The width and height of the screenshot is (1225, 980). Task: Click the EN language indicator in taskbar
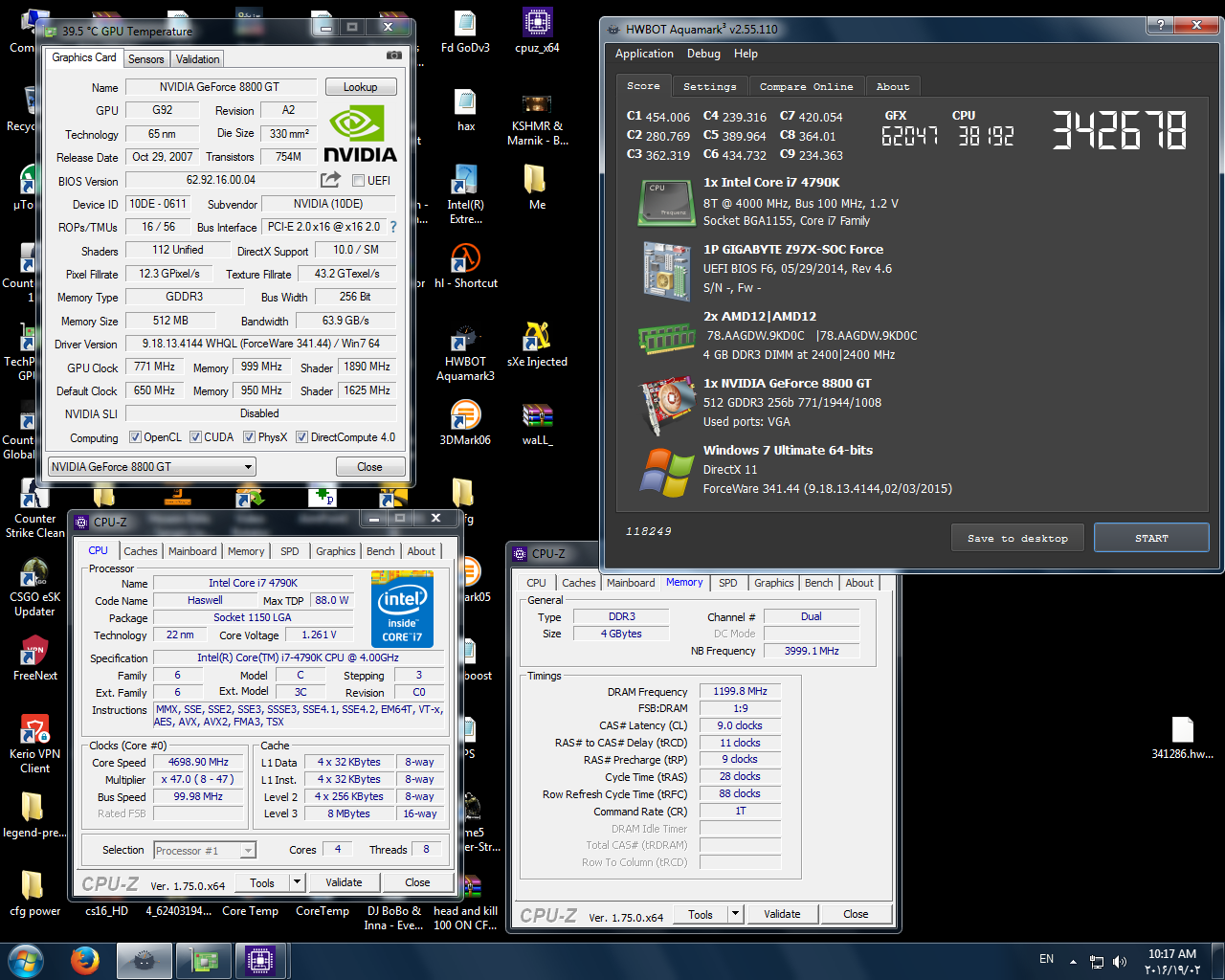[x=1046, y=959]
